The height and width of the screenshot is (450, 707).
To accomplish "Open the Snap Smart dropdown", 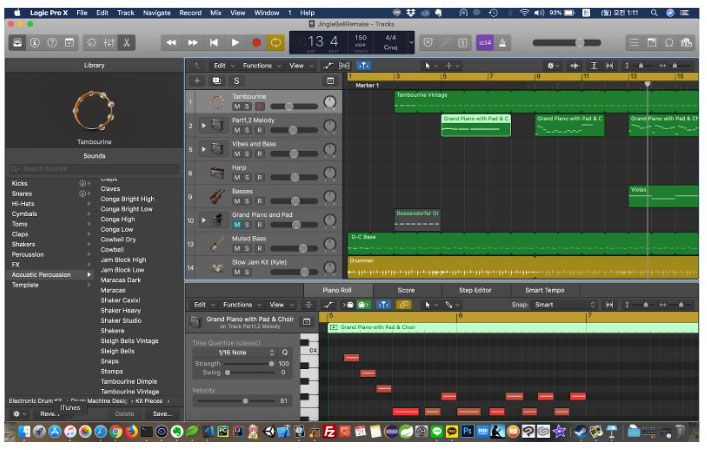I will tap(565, 305).
